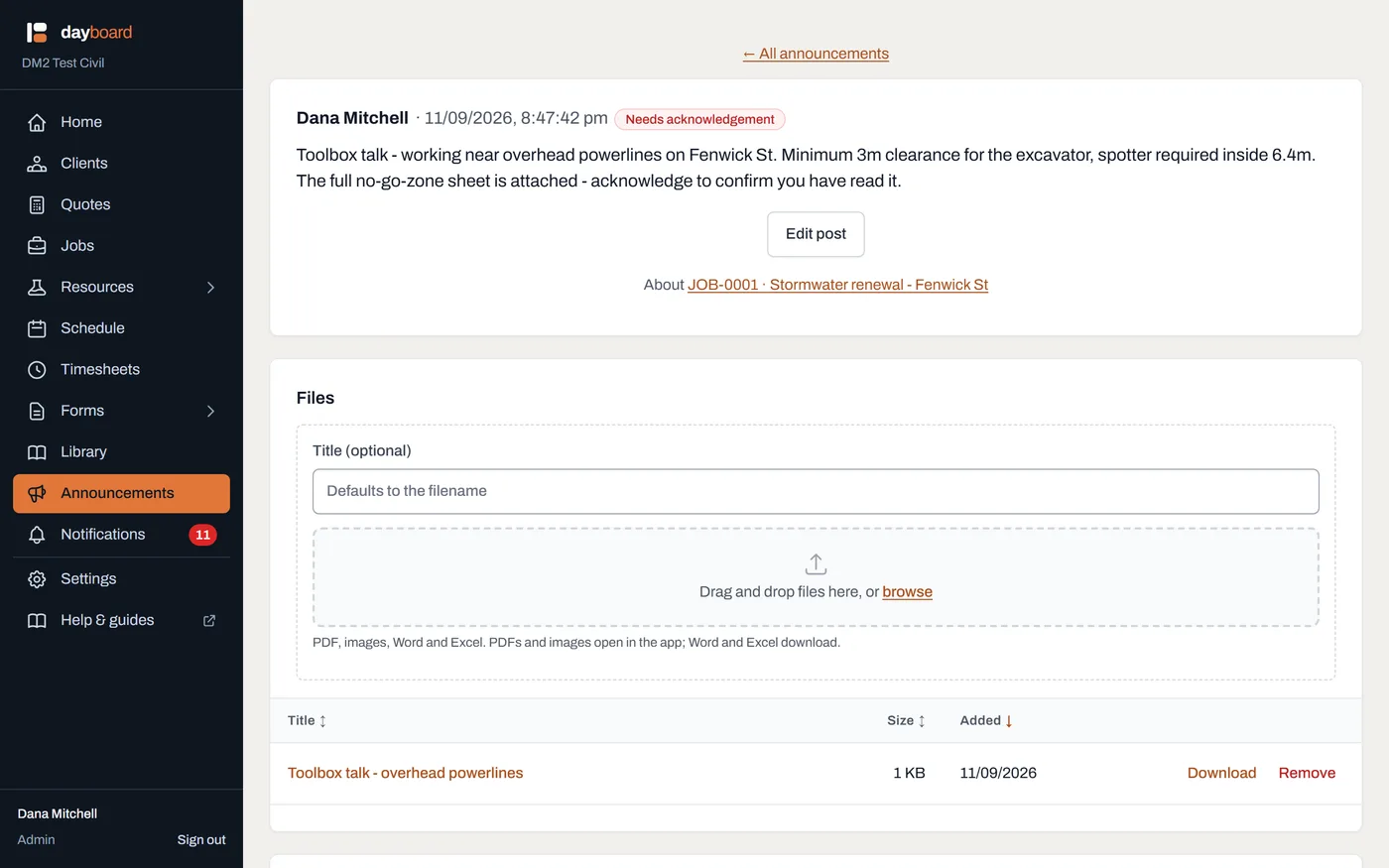
Task: Open the Home menu item
Action: pyautogui.click(x=121, y=122)
